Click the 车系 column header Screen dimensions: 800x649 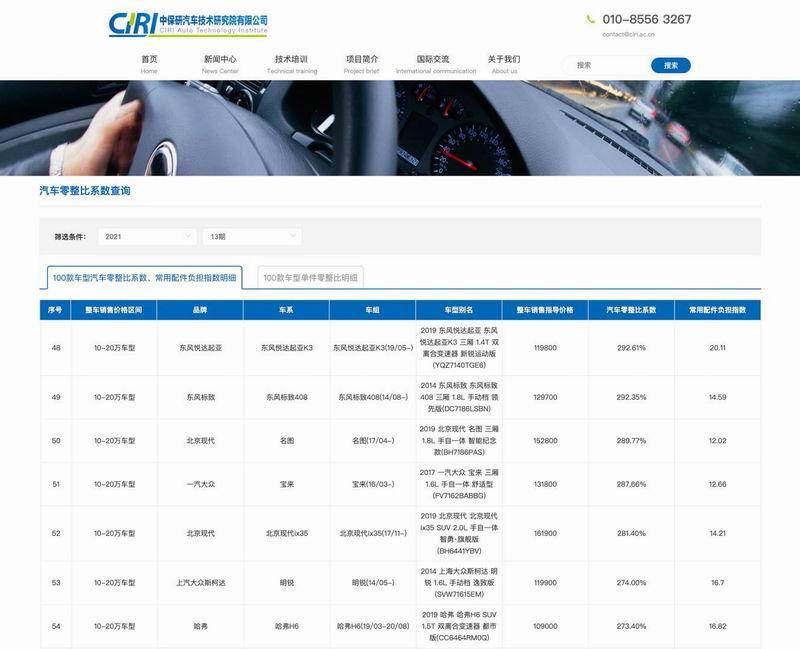coord(286,310)
